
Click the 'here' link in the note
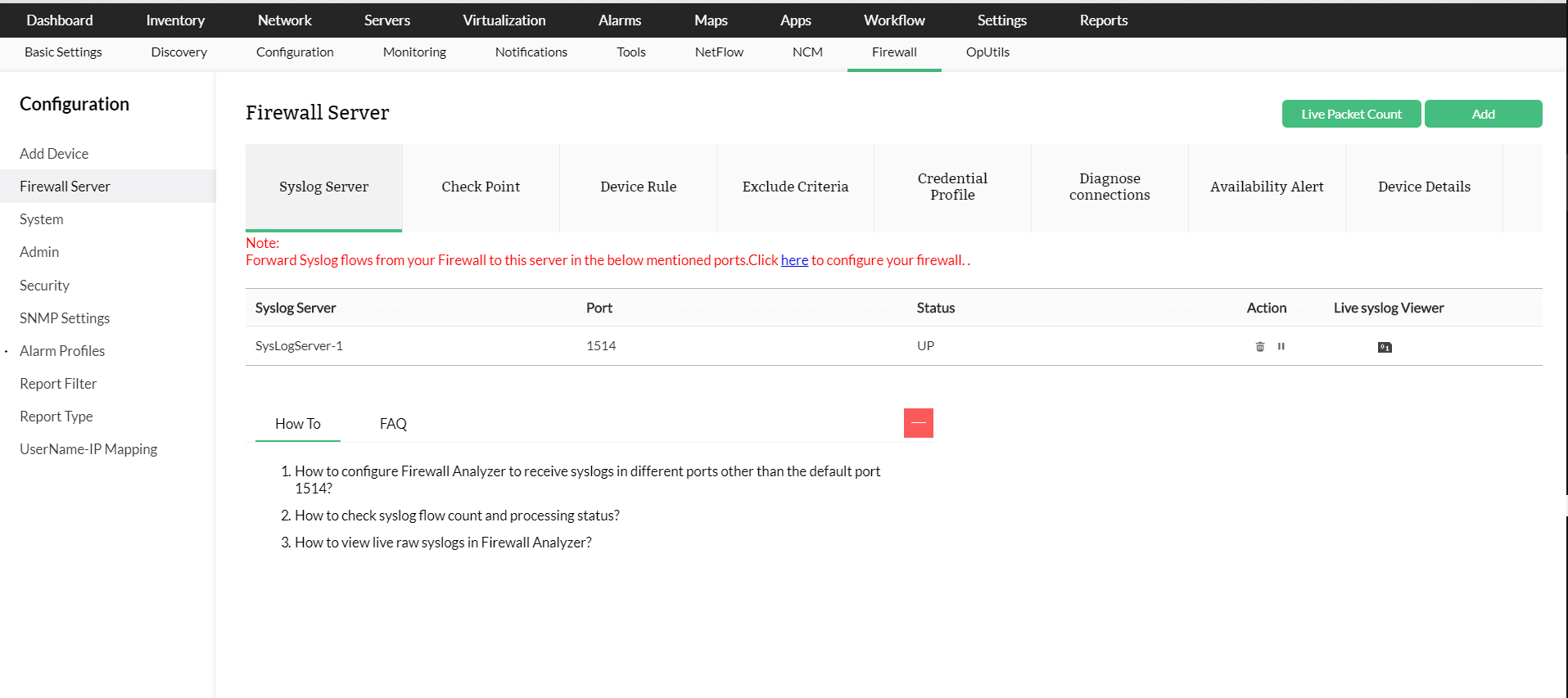(x=794, y=260)
